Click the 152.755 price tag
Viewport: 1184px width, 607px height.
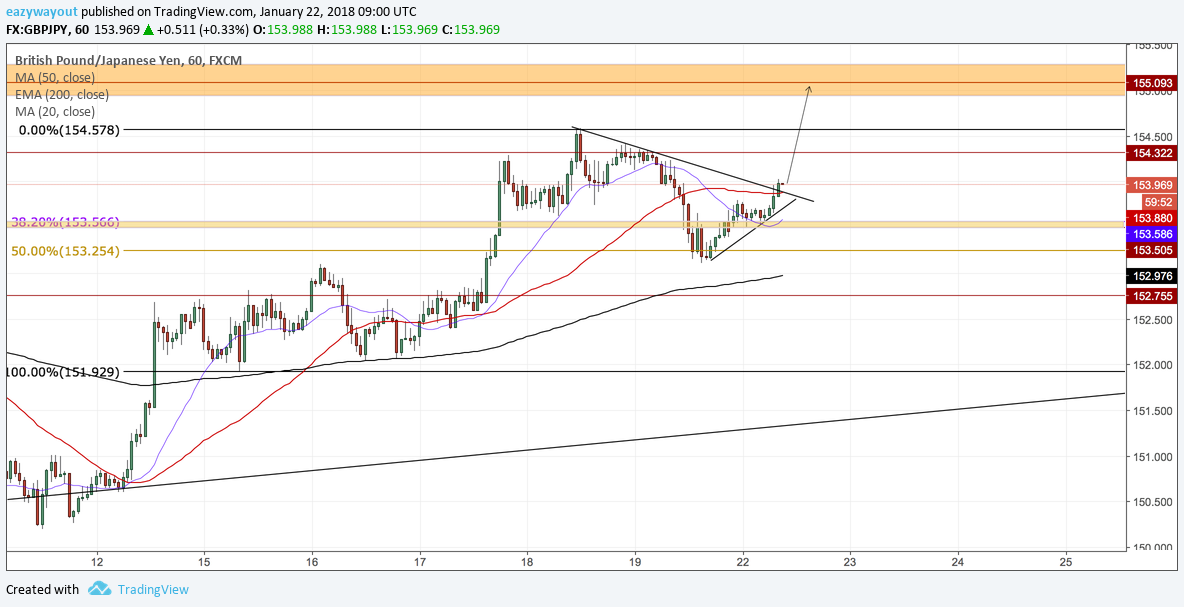point(1152,296)
